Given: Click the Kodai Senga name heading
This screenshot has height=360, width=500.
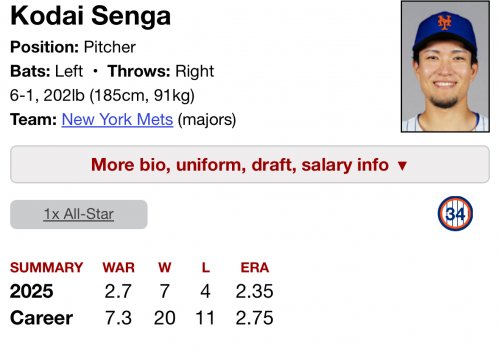Looking at the screenshot, I should click(x=91, y=16).
